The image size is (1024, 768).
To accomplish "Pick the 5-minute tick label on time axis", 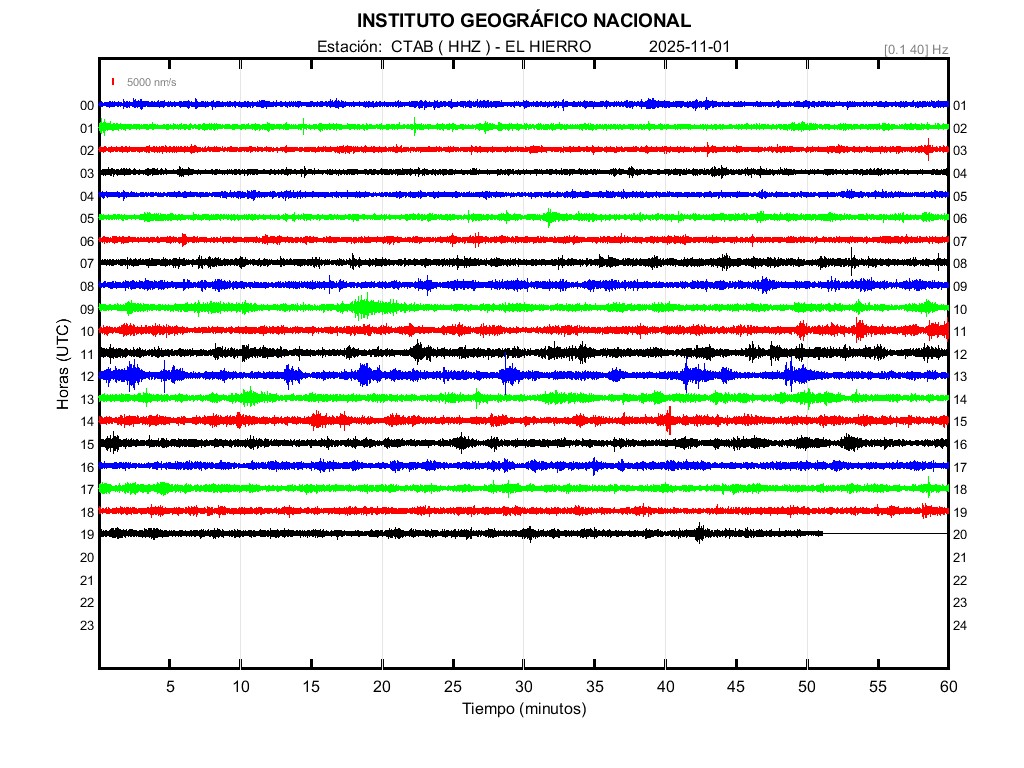I will coord(170,687).
